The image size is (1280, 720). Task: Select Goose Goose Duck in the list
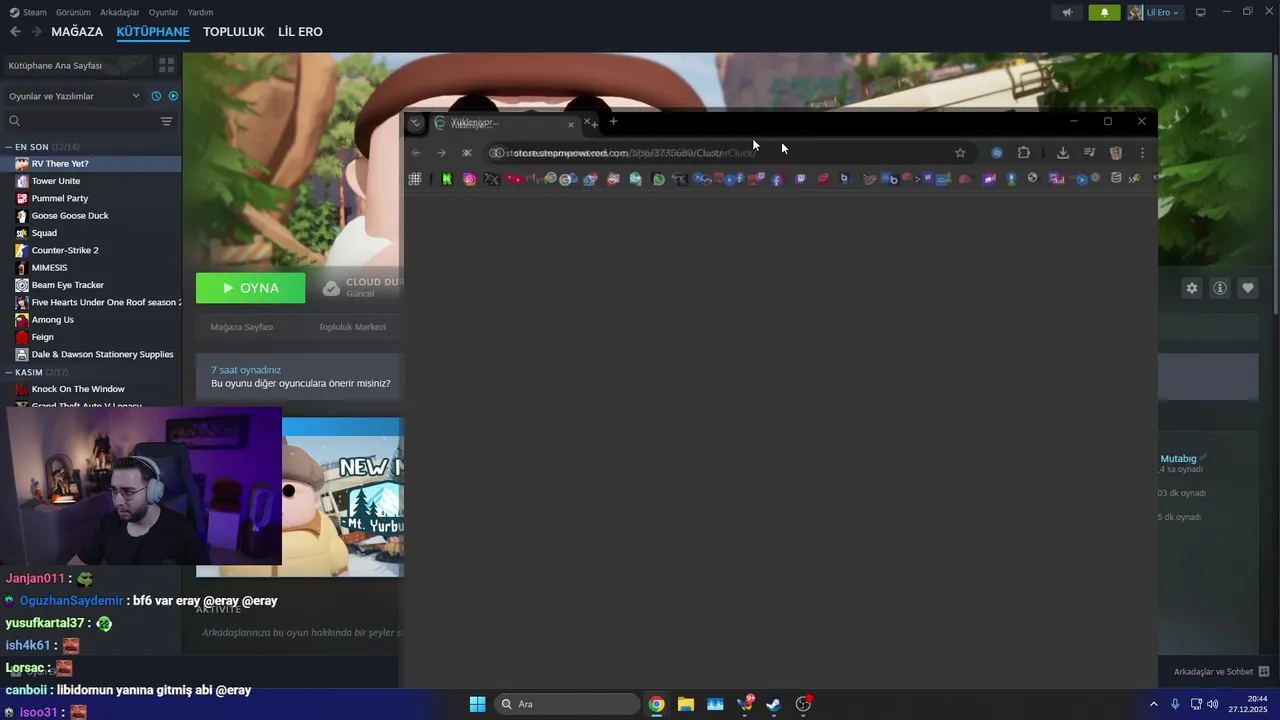coord(91,215)
